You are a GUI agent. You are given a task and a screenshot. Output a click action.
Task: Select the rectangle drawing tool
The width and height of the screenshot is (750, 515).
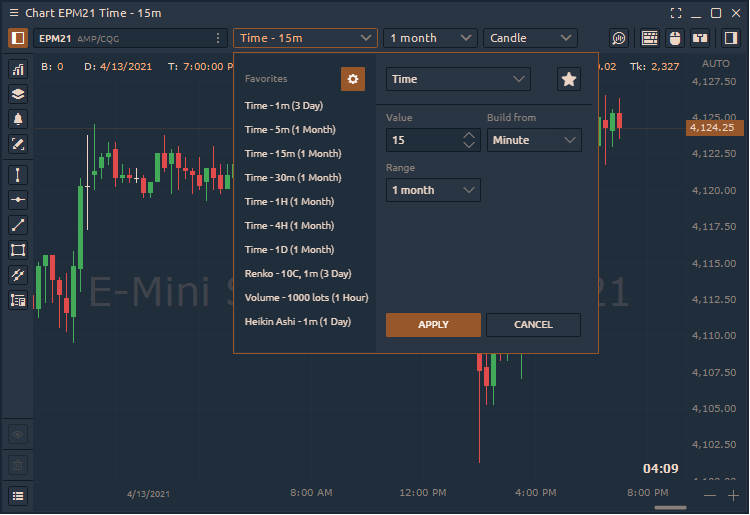point(18,249)
